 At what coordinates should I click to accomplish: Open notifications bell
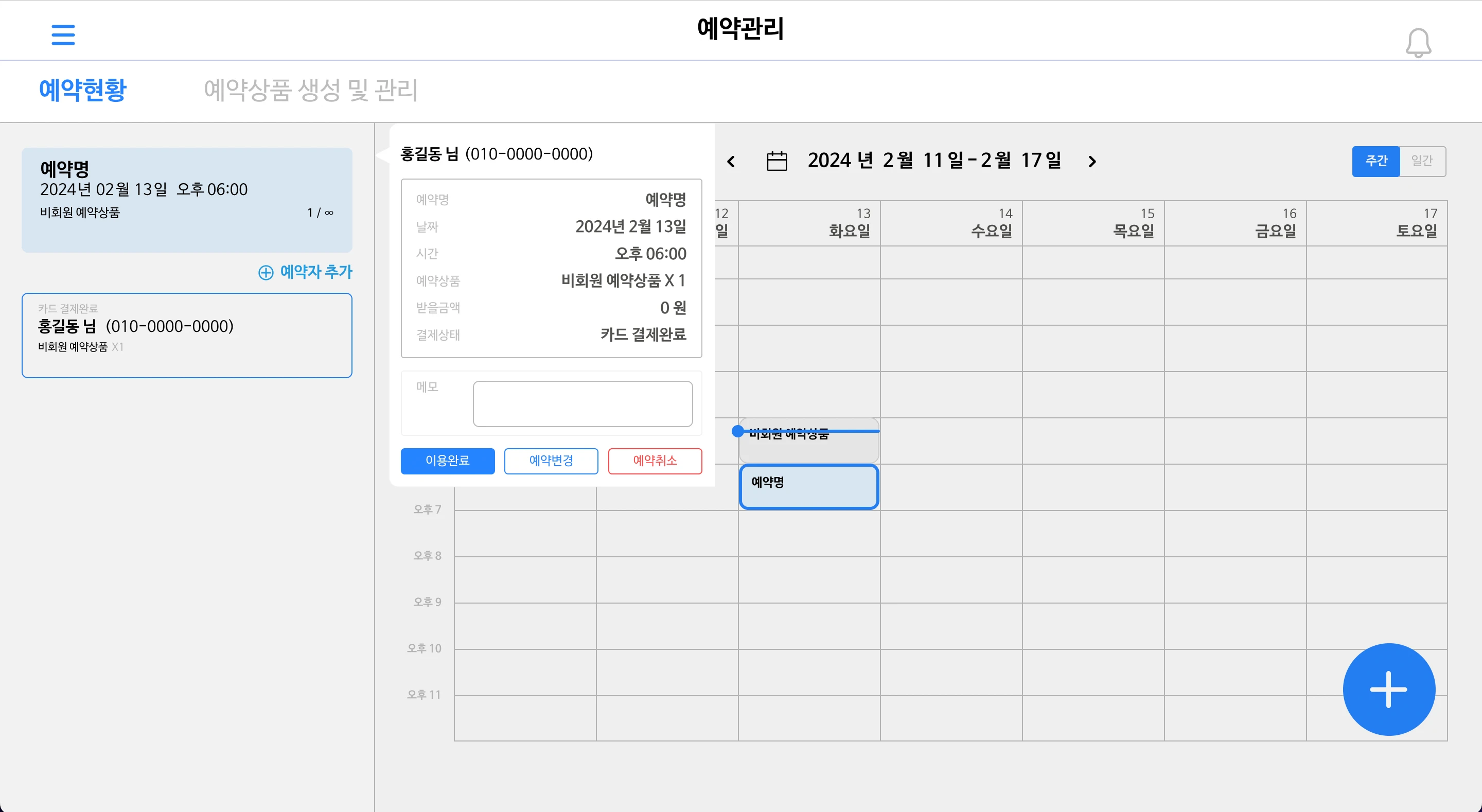(x=1418, y=43)
